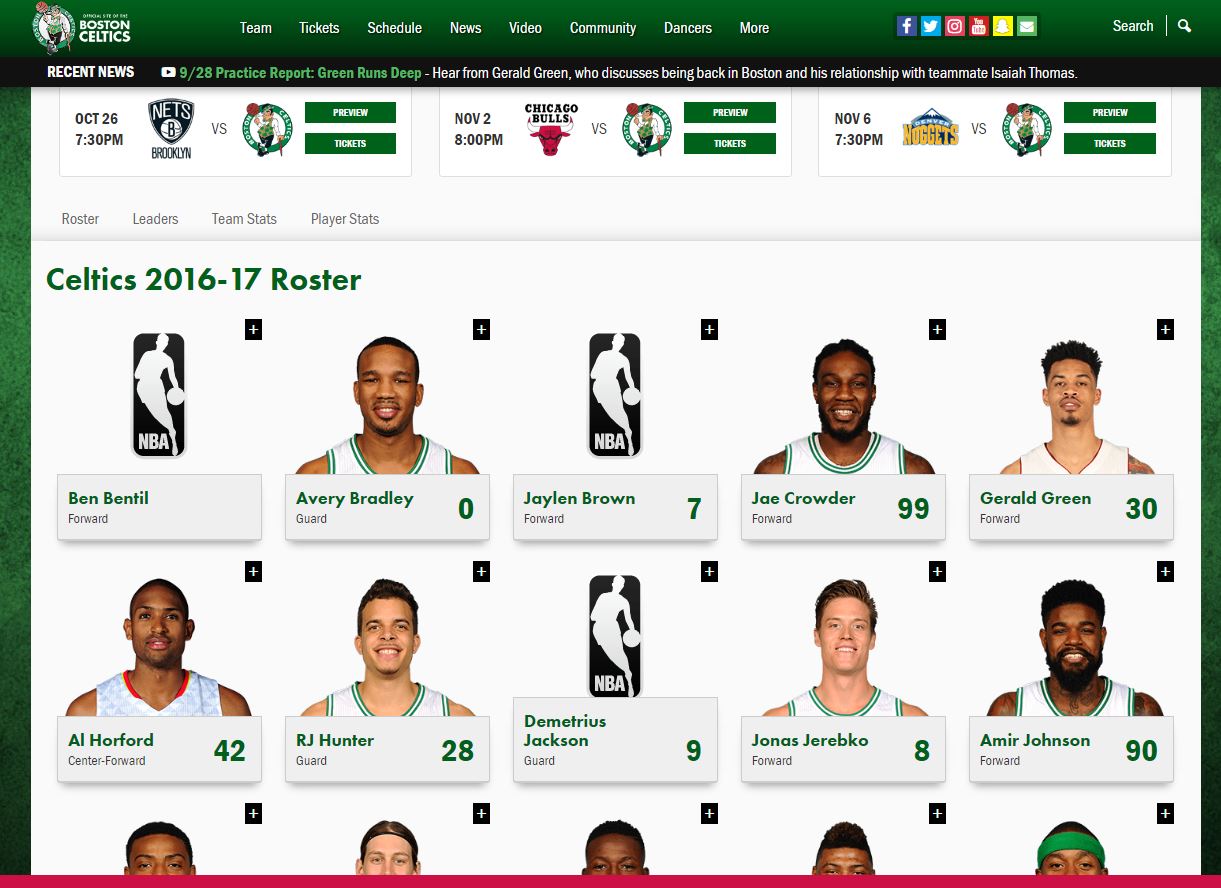
Task: Click the Chicago Bulls logo
Action: pos(551,128)
